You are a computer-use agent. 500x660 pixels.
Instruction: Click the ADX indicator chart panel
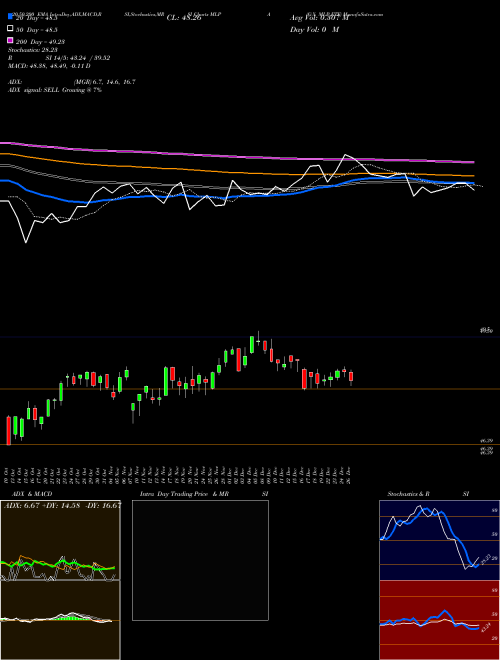point(60,540)
